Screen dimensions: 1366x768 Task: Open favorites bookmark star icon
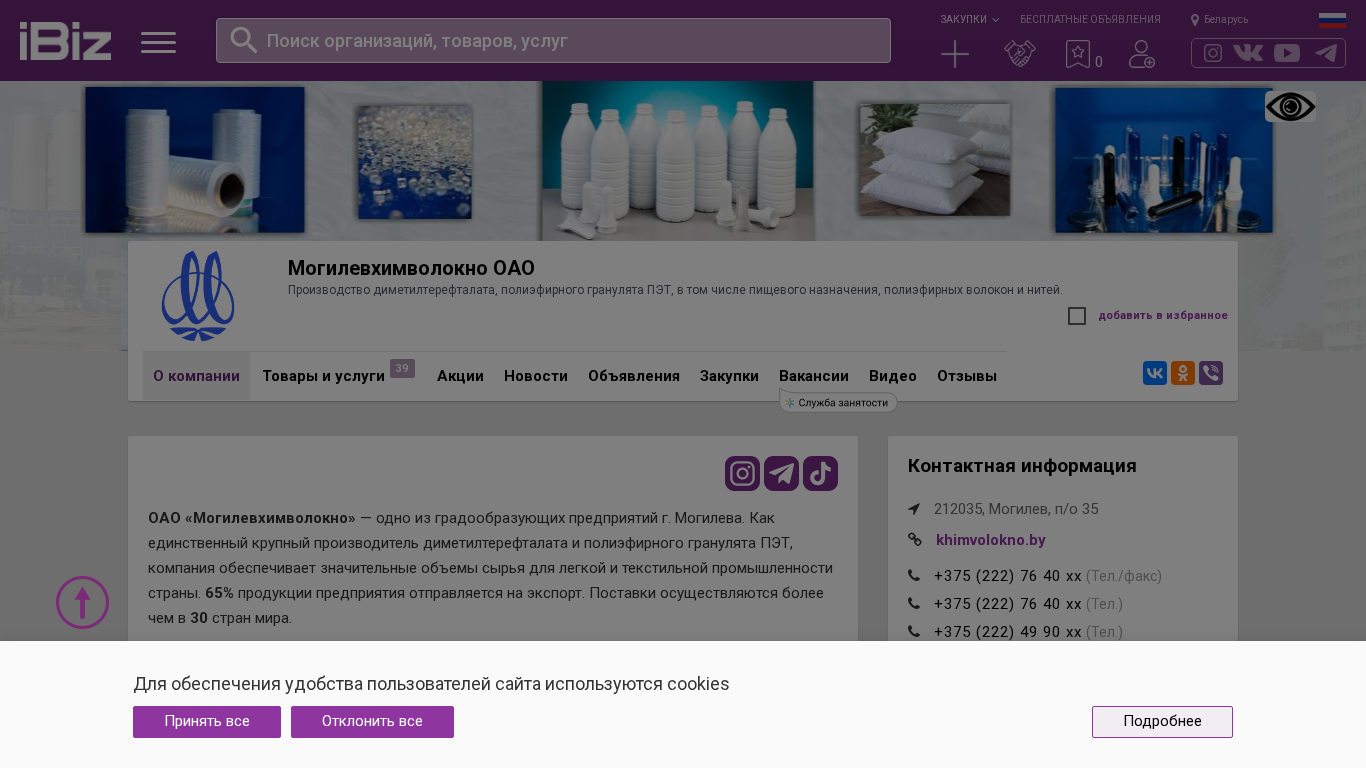pyautogui.click(x=1078, y=54)
